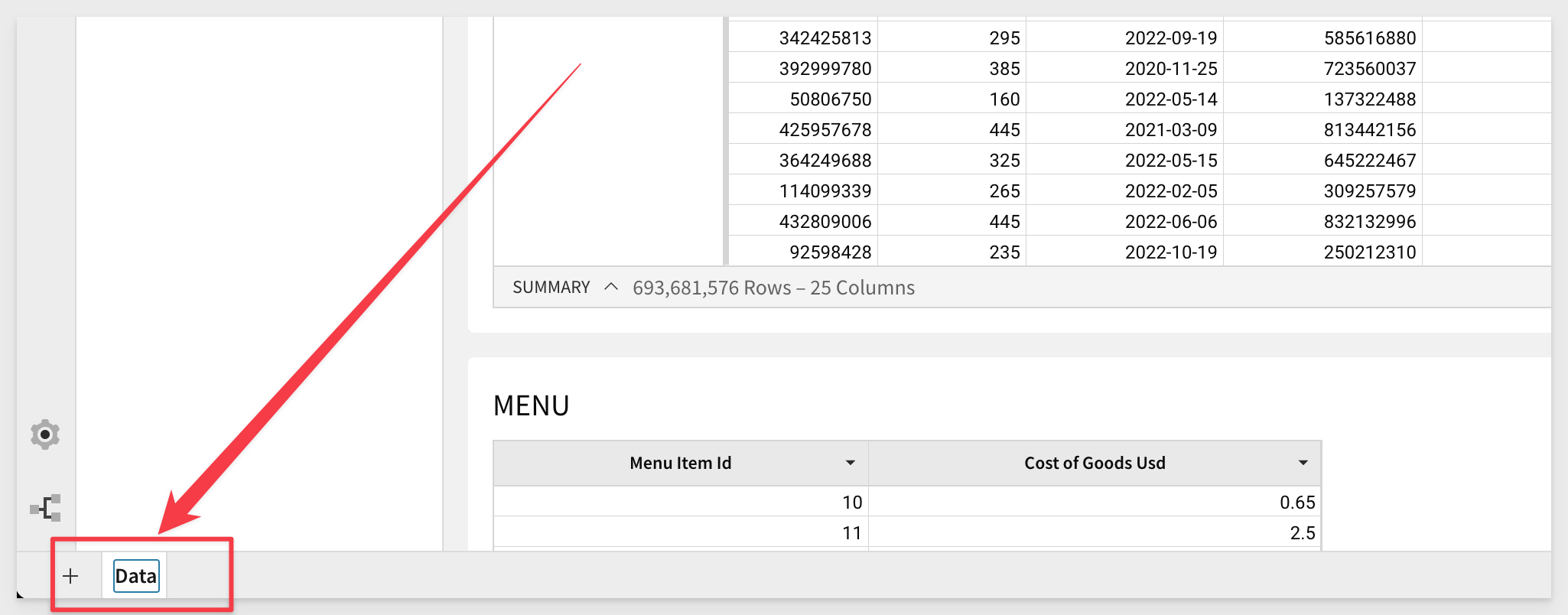Open Cost of Goods Usd dropdown arrow
The height and width of the screenshot is (615, 1568).
tap(1303, 463)
